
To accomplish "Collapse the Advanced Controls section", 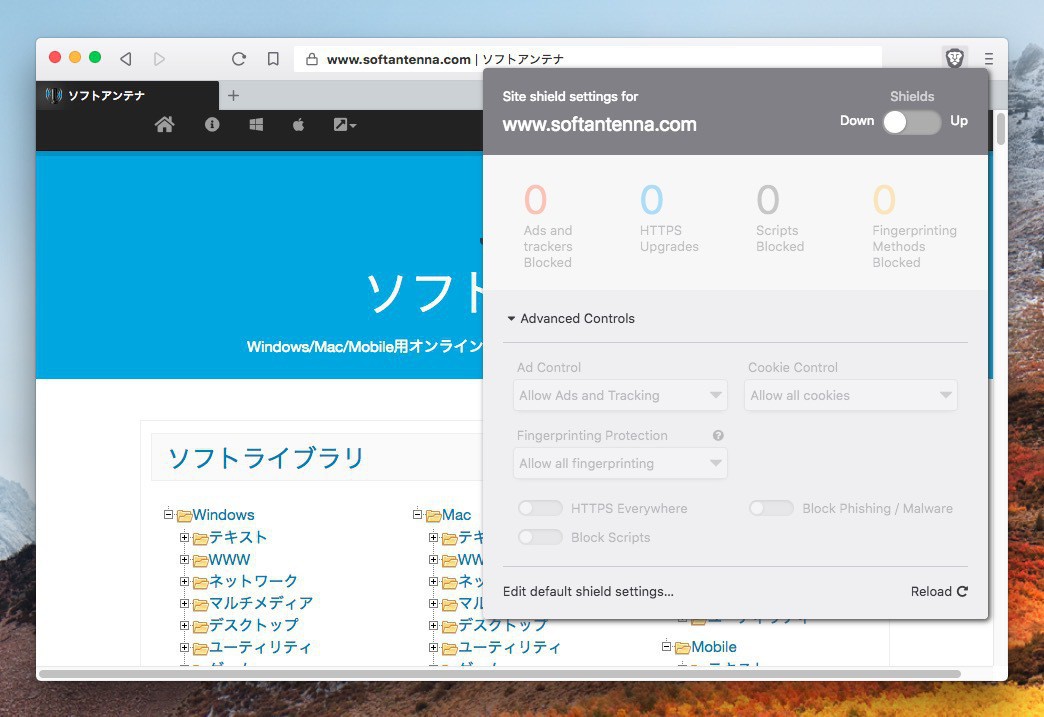I will pyautogui.click(x=571, y=318).
